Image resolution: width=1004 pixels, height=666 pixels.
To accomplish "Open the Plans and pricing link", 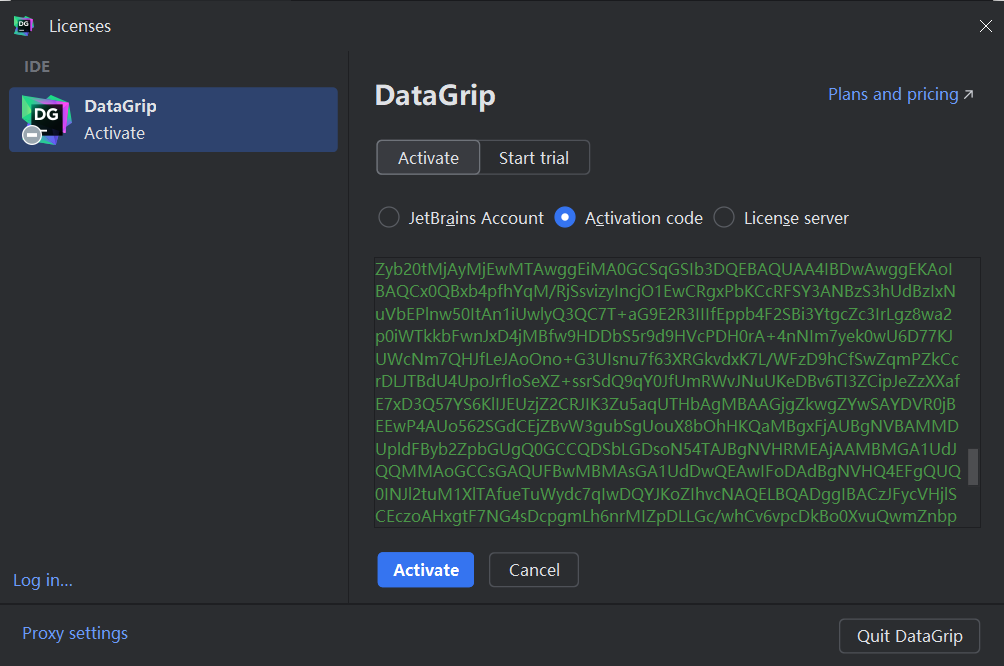I will click(x=901, y=94).
